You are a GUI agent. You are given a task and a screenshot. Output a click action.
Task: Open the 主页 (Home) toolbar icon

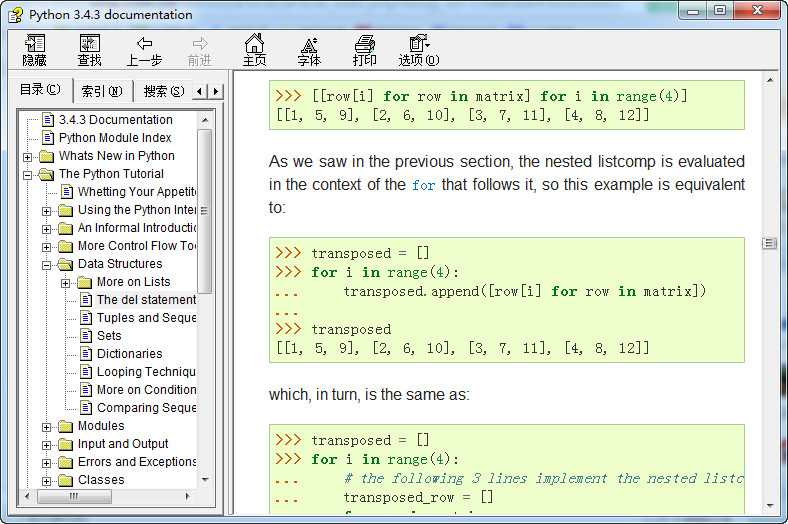(x=254, y=43)
